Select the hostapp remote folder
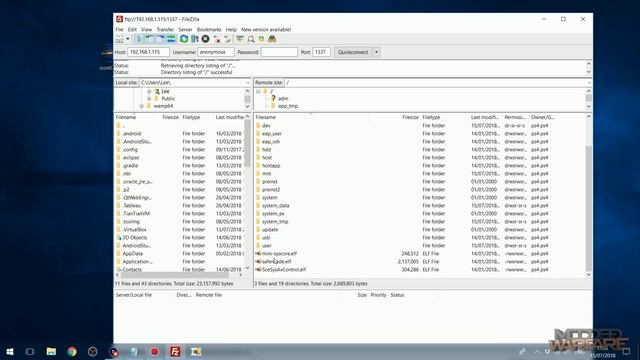The width and height of the screenshot is (640, 360). (271, 166)
